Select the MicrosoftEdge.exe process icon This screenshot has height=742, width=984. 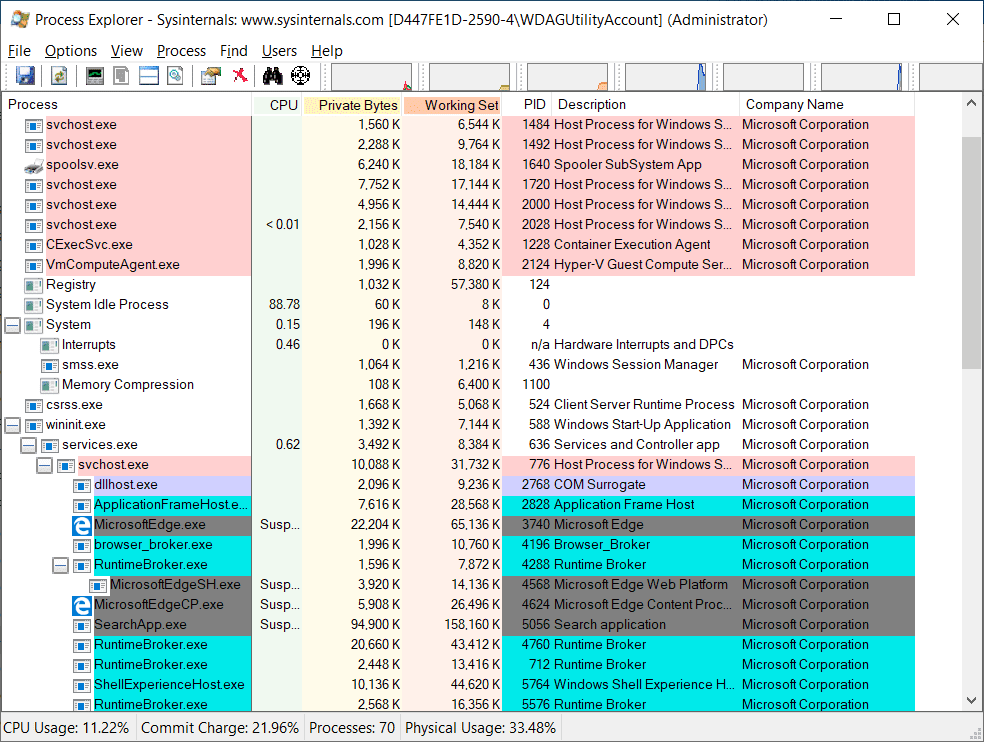pos(82,525)
